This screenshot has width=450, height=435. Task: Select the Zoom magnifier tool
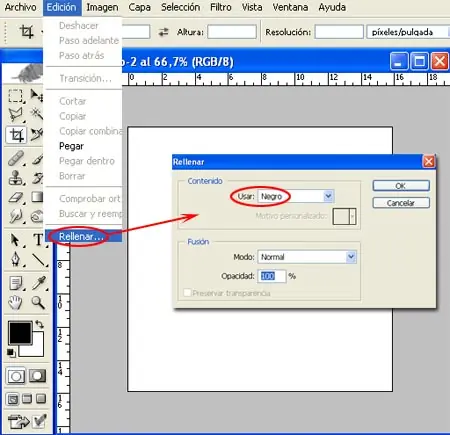[38, 303]
